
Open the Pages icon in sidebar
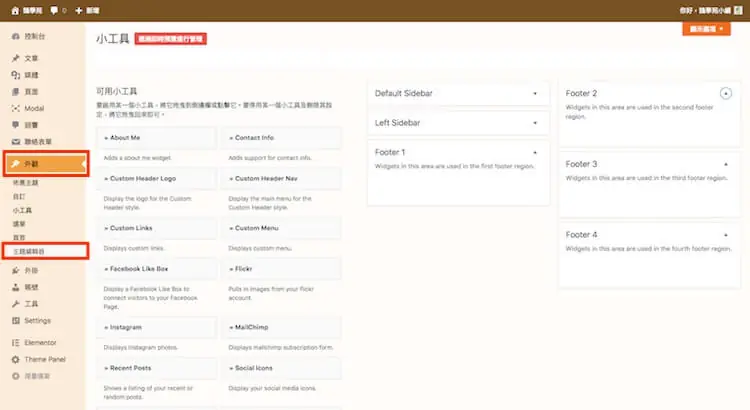[16, 91]
